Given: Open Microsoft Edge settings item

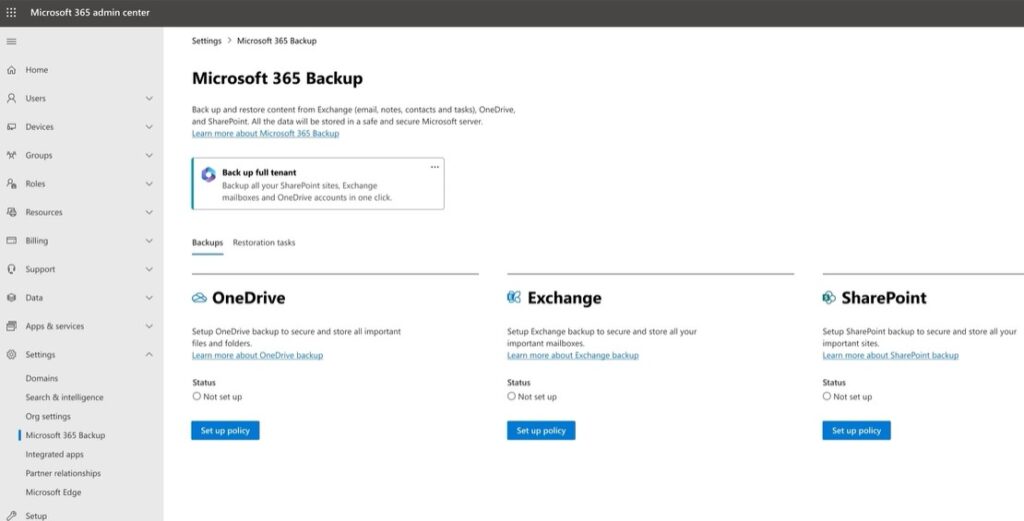Looking at the screenshot, I should pyautogui.click(x=54, y=493).
